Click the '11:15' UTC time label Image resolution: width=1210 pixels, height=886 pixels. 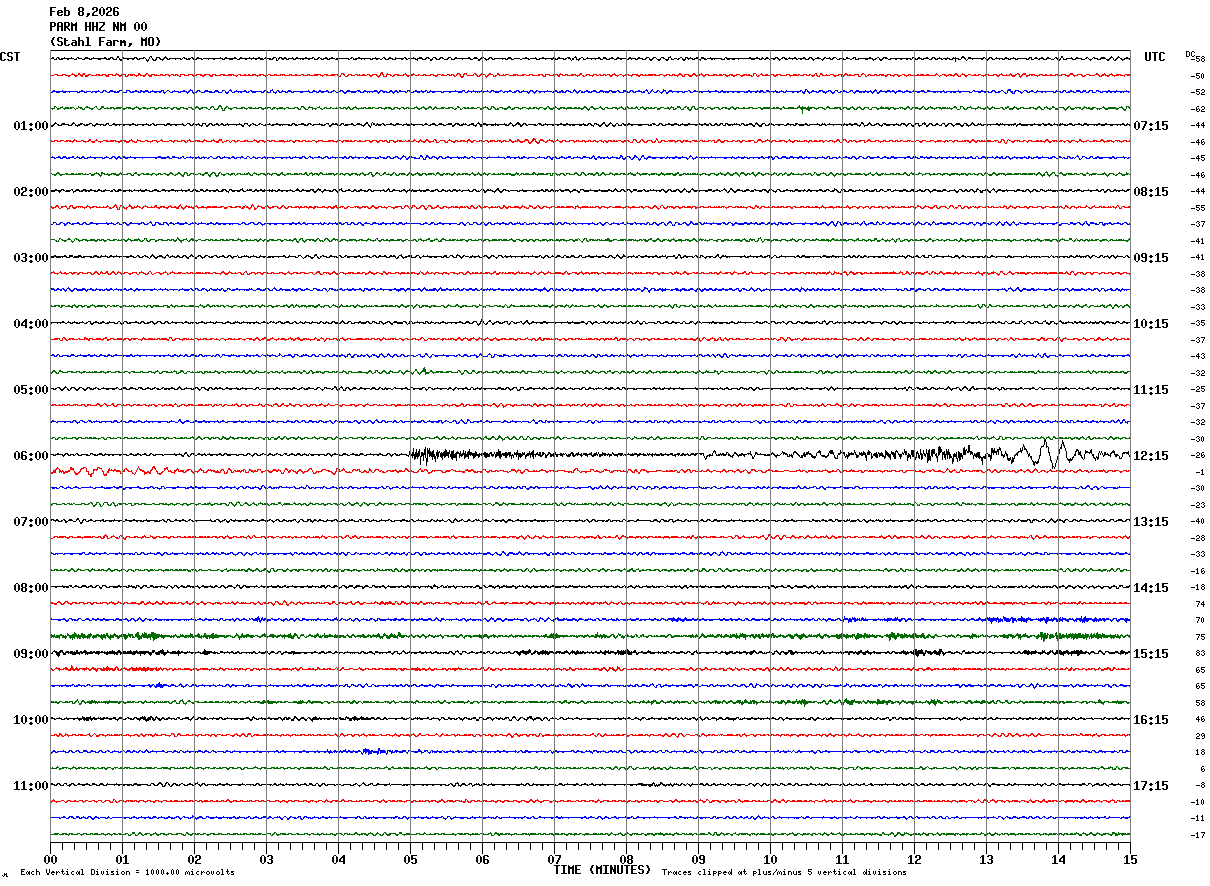(1151, 390)
